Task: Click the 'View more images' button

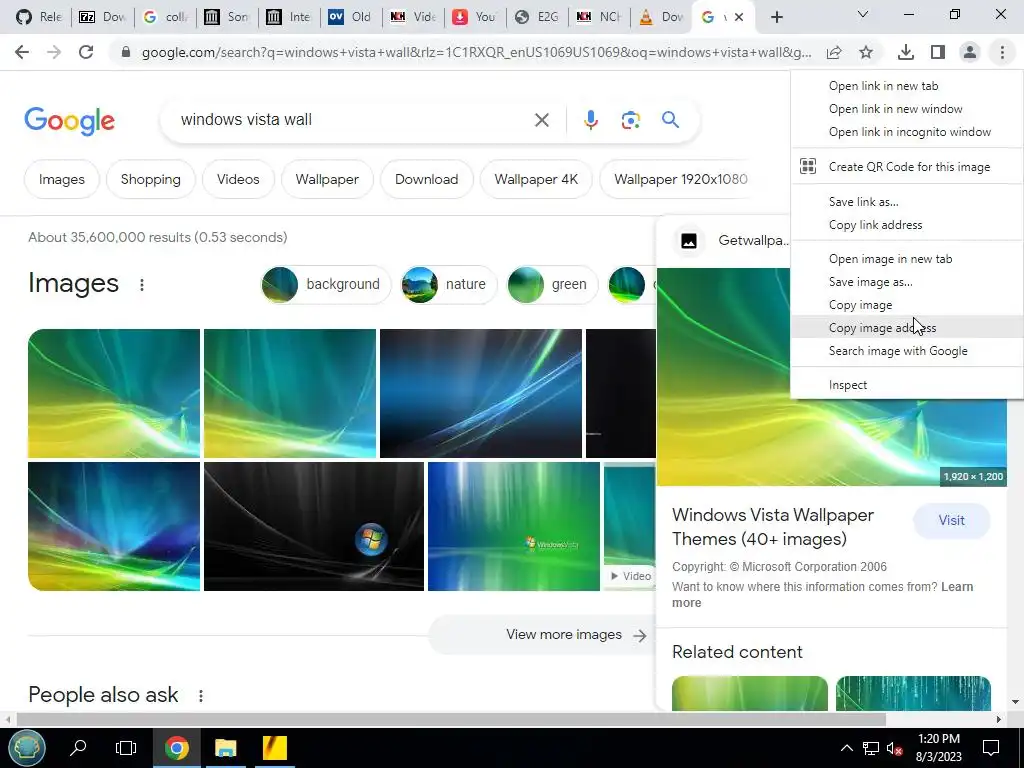Action: pyautogui.click(x=541, y=635)
